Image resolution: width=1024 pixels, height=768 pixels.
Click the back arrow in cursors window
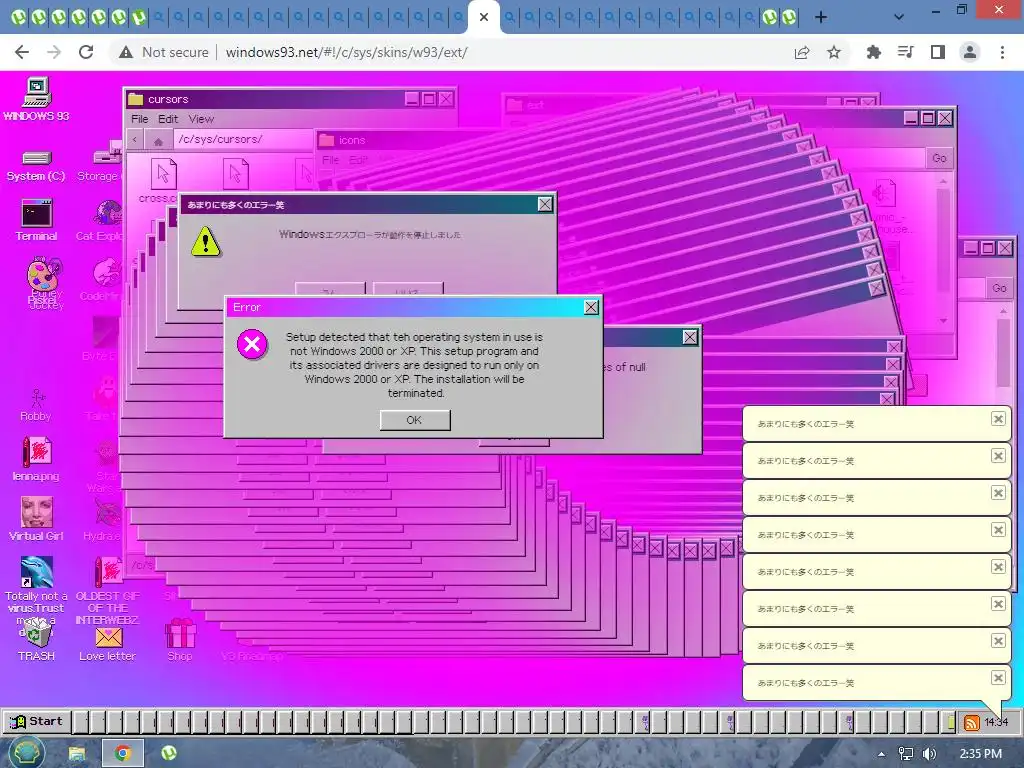tap(135, 139)
